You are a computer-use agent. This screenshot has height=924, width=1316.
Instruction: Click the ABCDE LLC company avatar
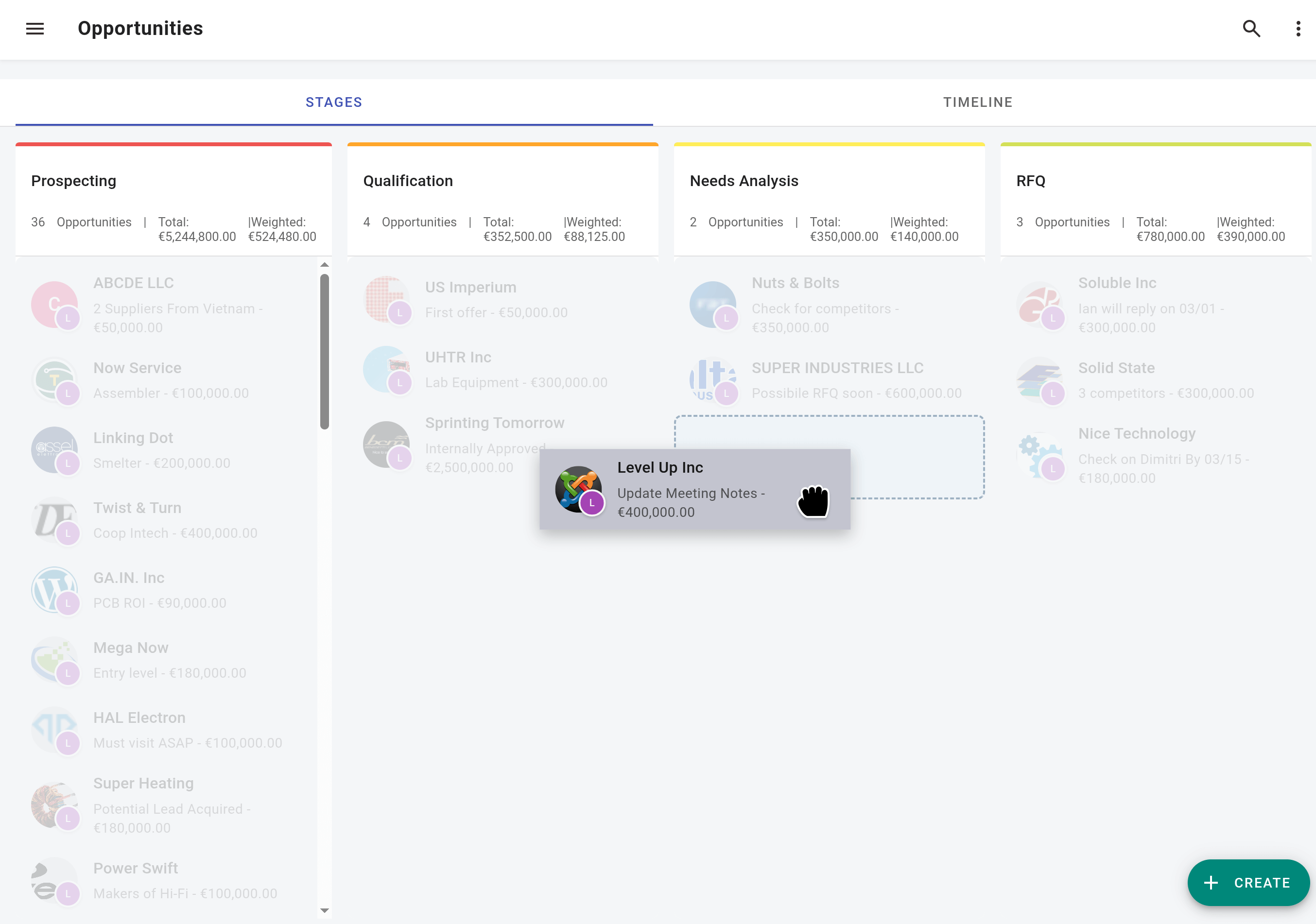point(55,305)
